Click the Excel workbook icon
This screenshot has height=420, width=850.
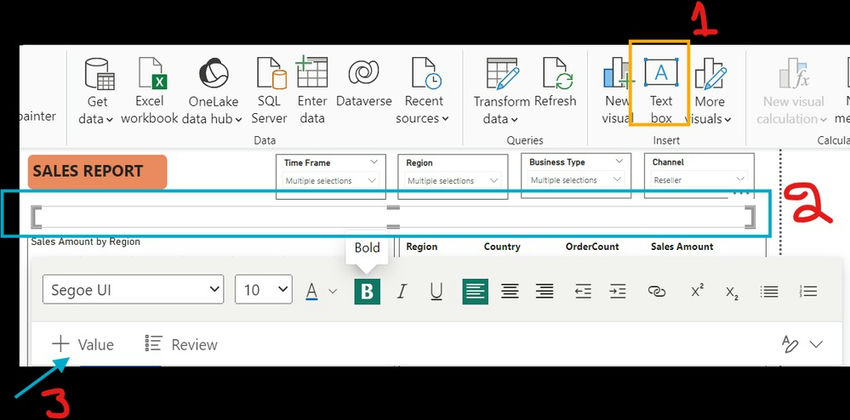(x=152, y=74)
